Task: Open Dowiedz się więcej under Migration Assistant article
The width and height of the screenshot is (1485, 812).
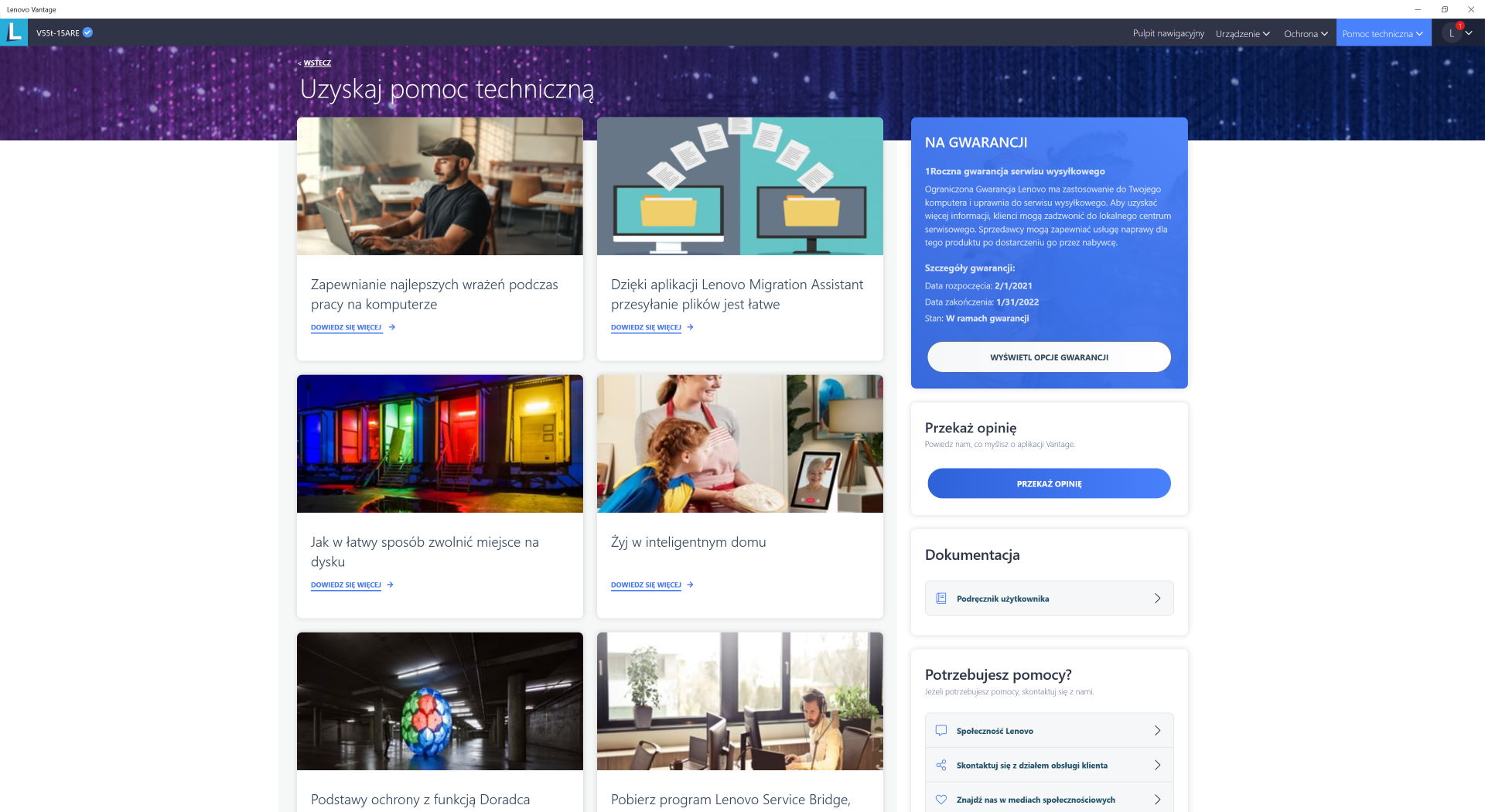Action: pyautogui.click(x=646, y=327)
